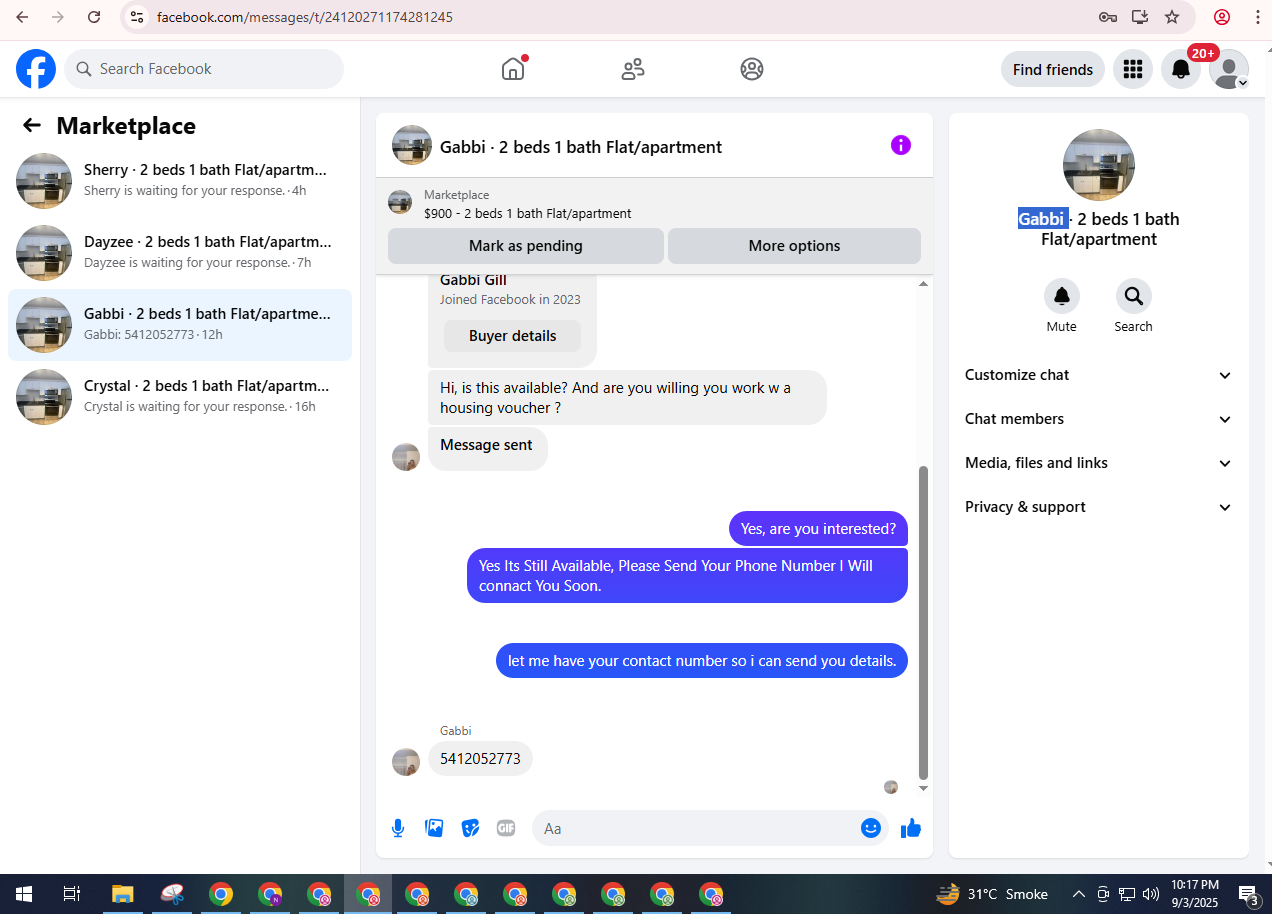
Task: Click chat scrollbar up arrow
Action: (923, 284)
